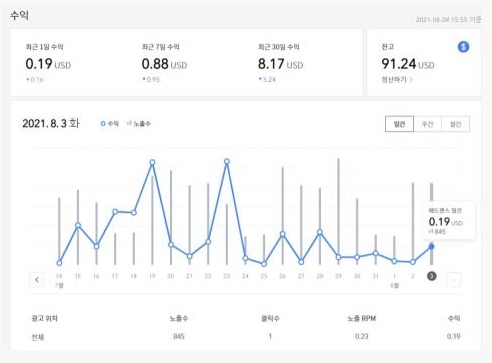The image size is (492, 363).
Task: Click the 최근 30일 수익 8.17 USD value
Action: coord(281,64)
